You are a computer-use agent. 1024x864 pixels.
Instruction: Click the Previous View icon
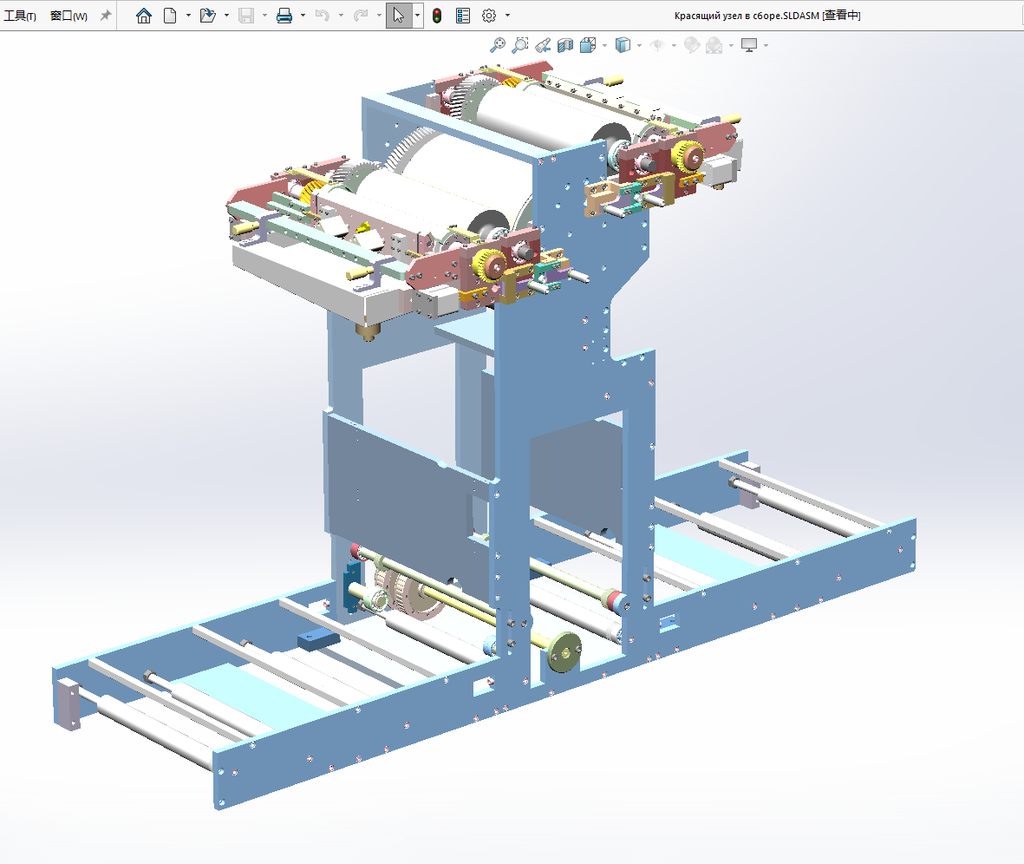coord(543,45)
